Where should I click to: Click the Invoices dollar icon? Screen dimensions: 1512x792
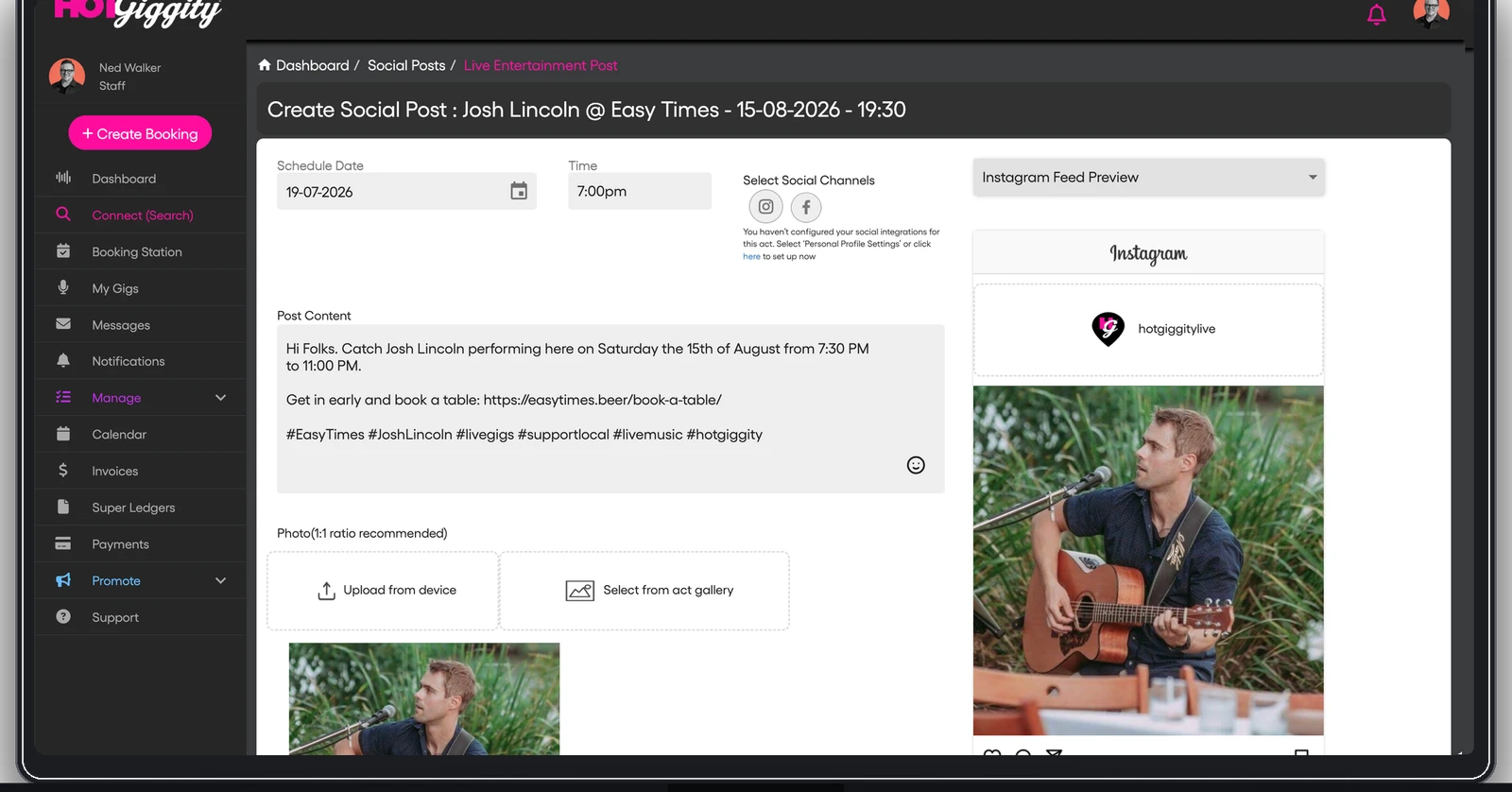(63, 471)
